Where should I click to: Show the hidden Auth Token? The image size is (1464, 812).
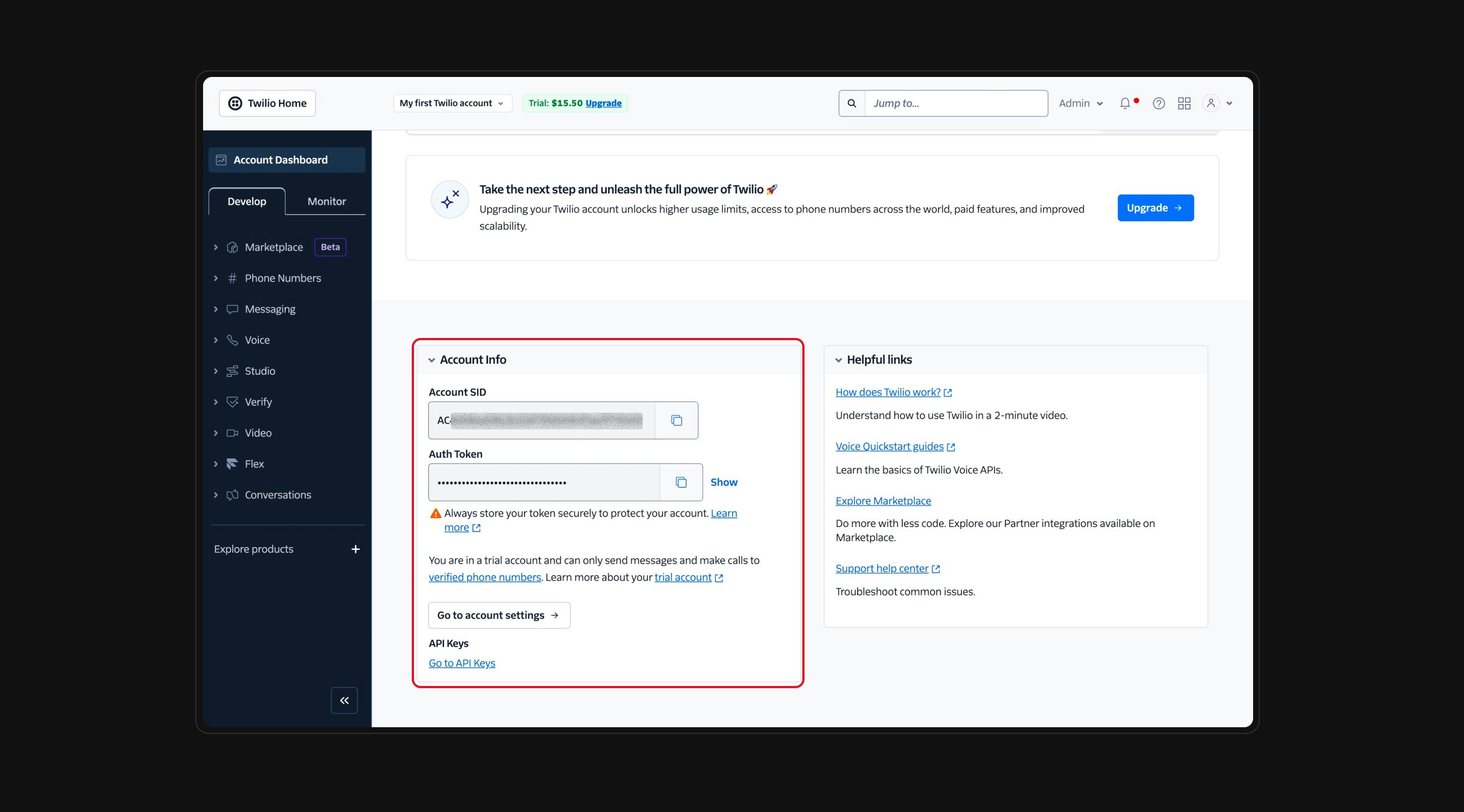724,482
